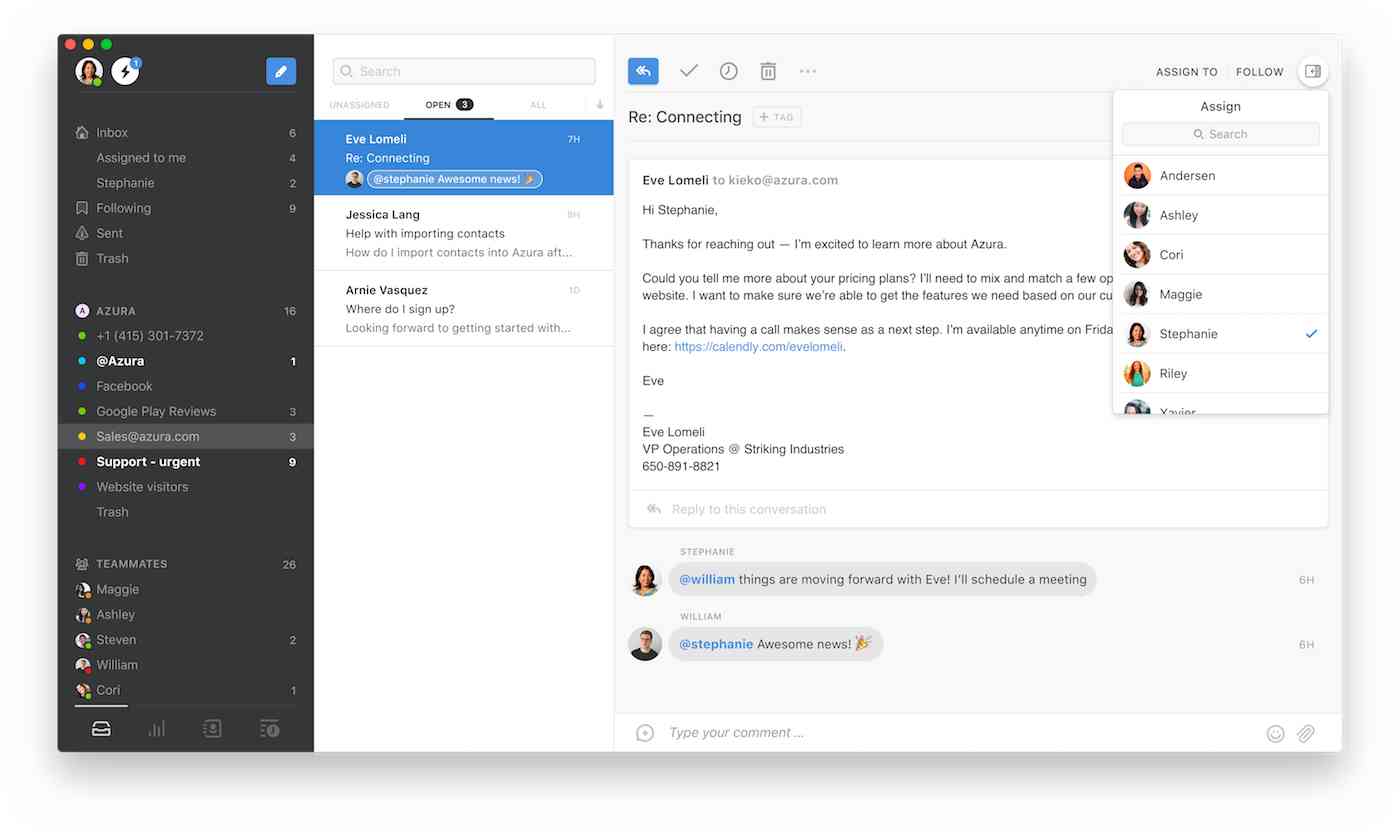Viewport: 1400px width, 833px height.
Task: Attach a file using the paperclip icon
Action: [x=1306, y=732]
